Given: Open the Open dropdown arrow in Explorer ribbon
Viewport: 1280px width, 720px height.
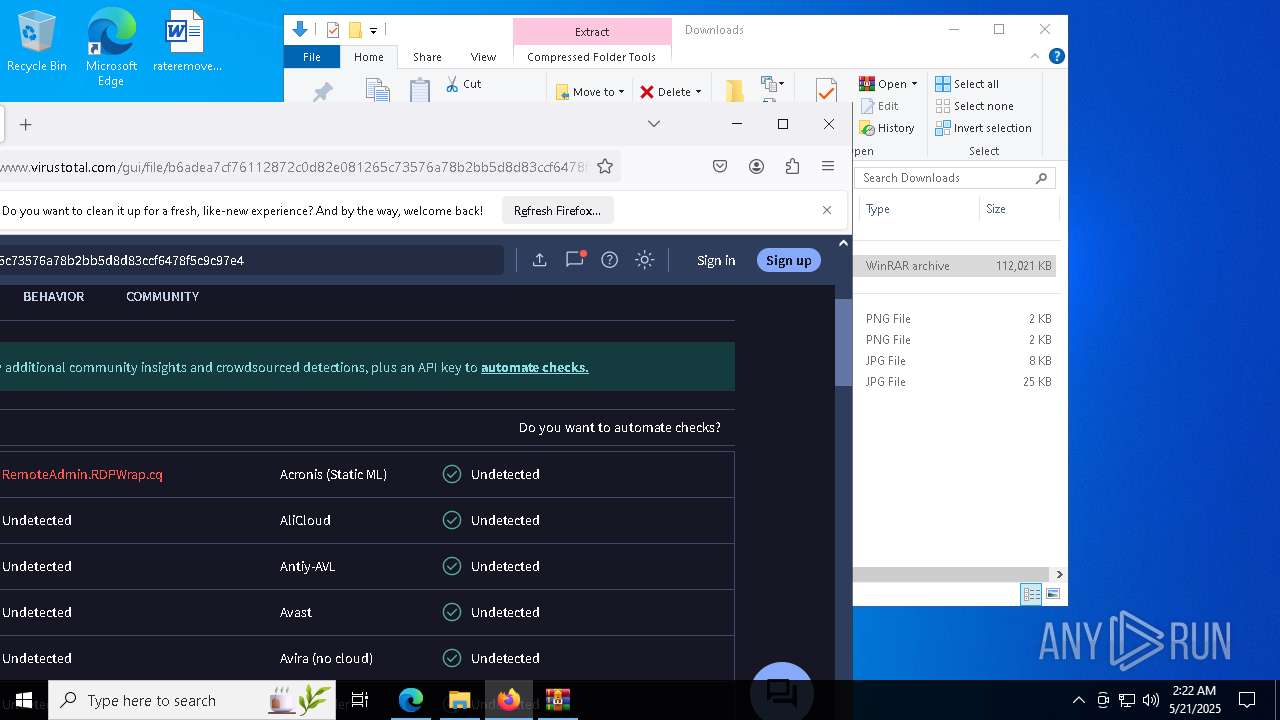Looking at the screenshot, I should (914, 84).
